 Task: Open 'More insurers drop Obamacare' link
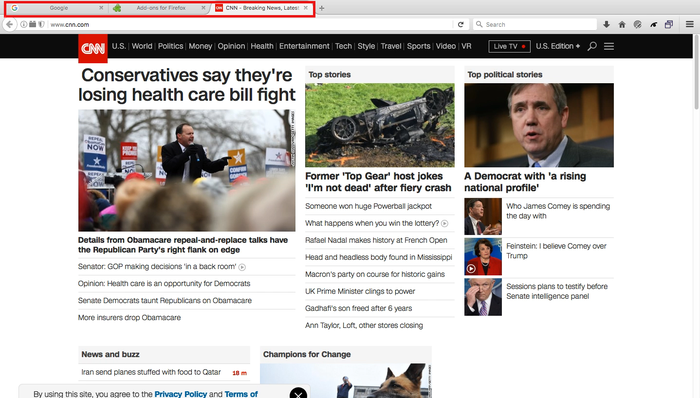click(x=129, y=318)
